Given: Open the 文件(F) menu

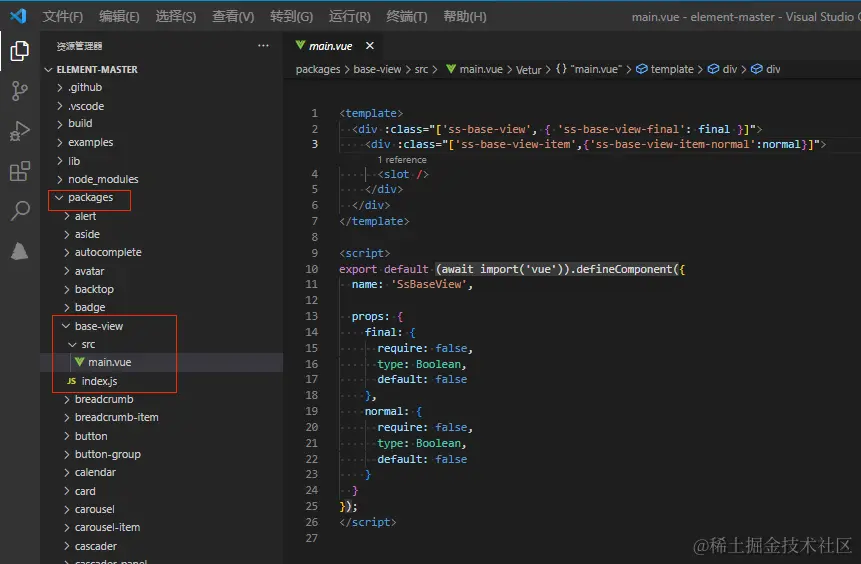Looking at the screenshot, I should (63, 16).
